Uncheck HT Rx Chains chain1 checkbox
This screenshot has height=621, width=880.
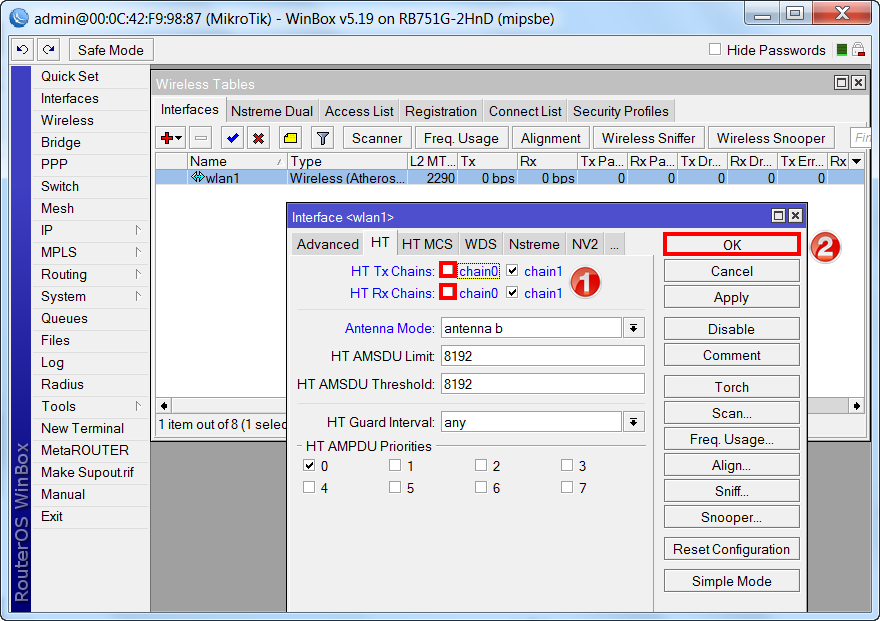coord(512,293)
